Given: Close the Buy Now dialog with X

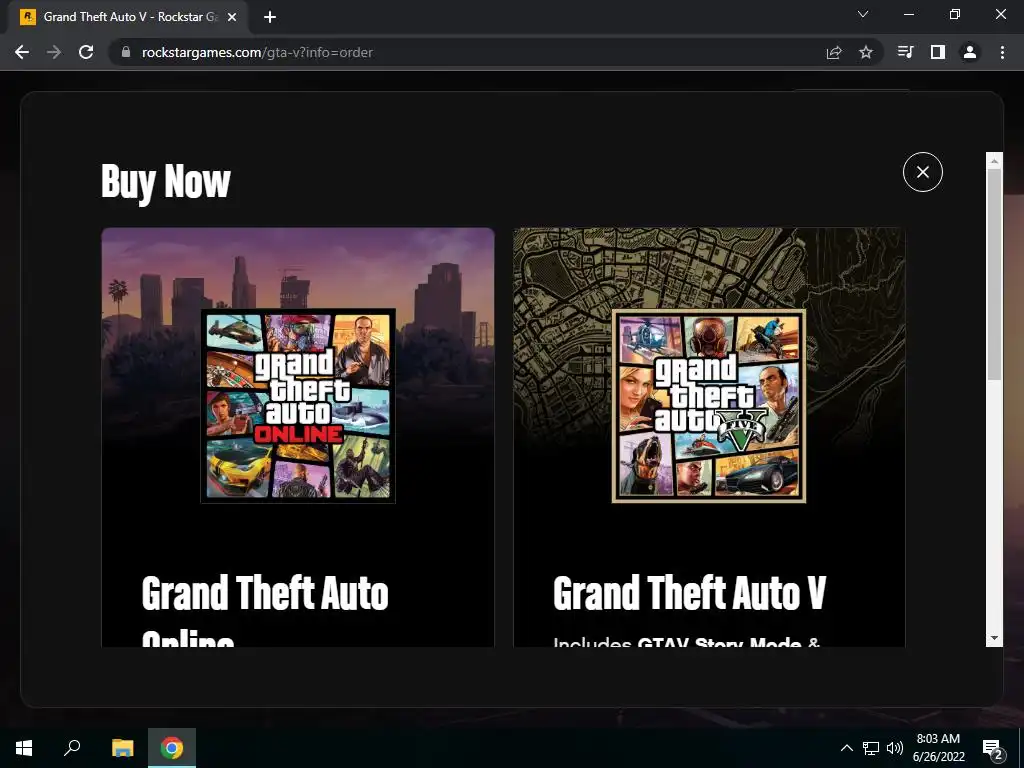Looking at the screenshot, I should point(922,172).
